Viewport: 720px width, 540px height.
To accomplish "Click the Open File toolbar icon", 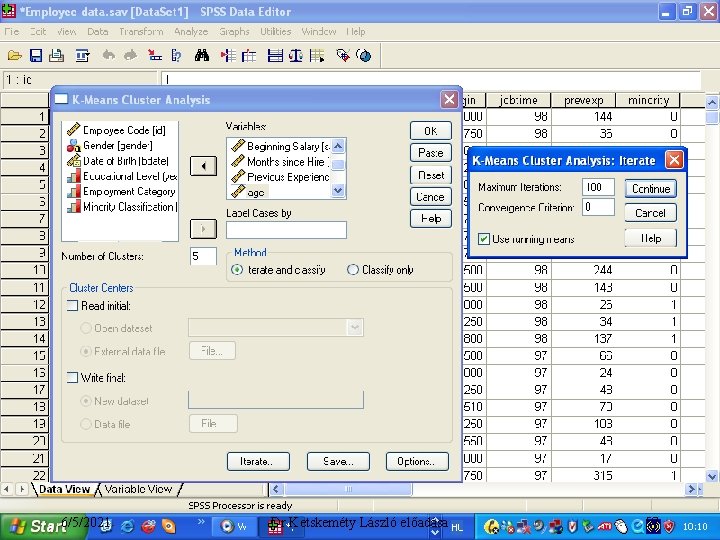I will point(15,56).
